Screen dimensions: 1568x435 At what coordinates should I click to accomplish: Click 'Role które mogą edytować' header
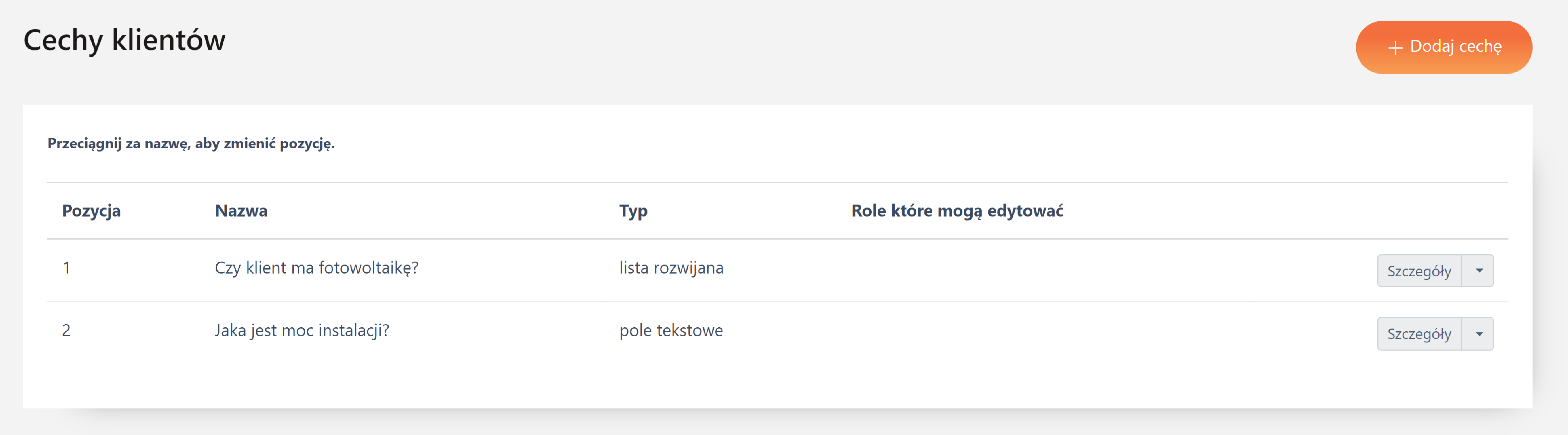957,211
